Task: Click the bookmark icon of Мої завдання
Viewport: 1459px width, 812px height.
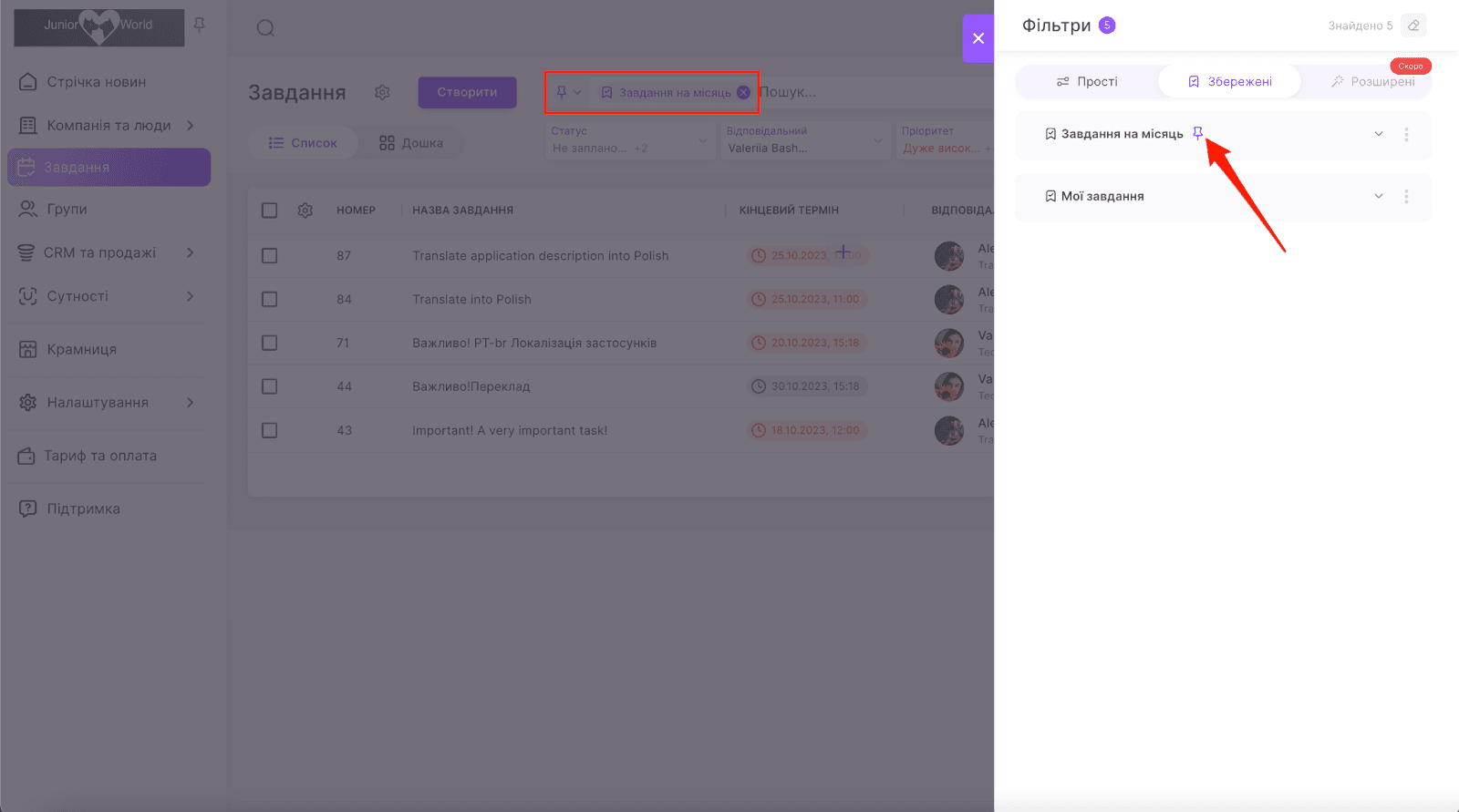Action: (x=1050, y=196)
